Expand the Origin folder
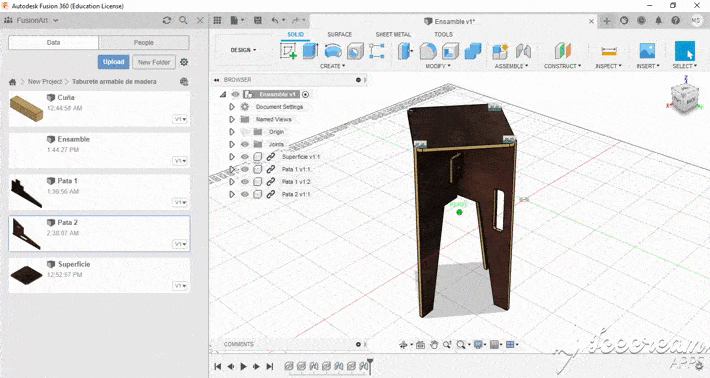Viewport: 710px width, 378px height. click(231, 132)
